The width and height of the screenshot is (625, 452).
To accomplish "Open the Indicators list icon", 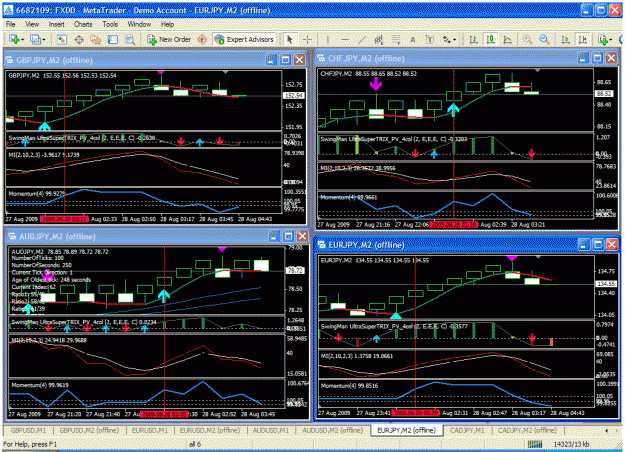I will point(603,39).
